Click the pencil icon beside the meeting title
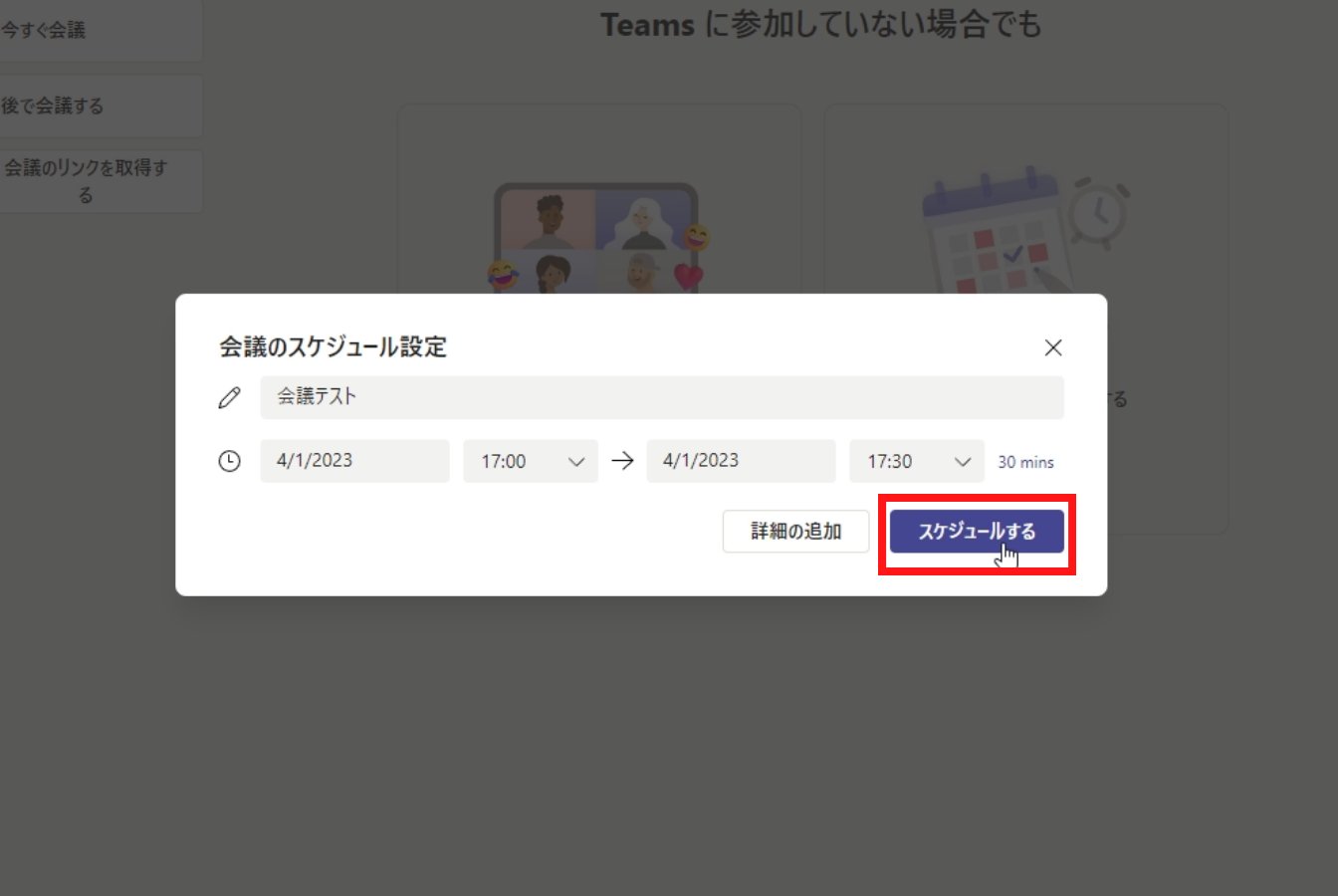The height and width of the screenshot is (896, 1338). [x=229, y=398]
